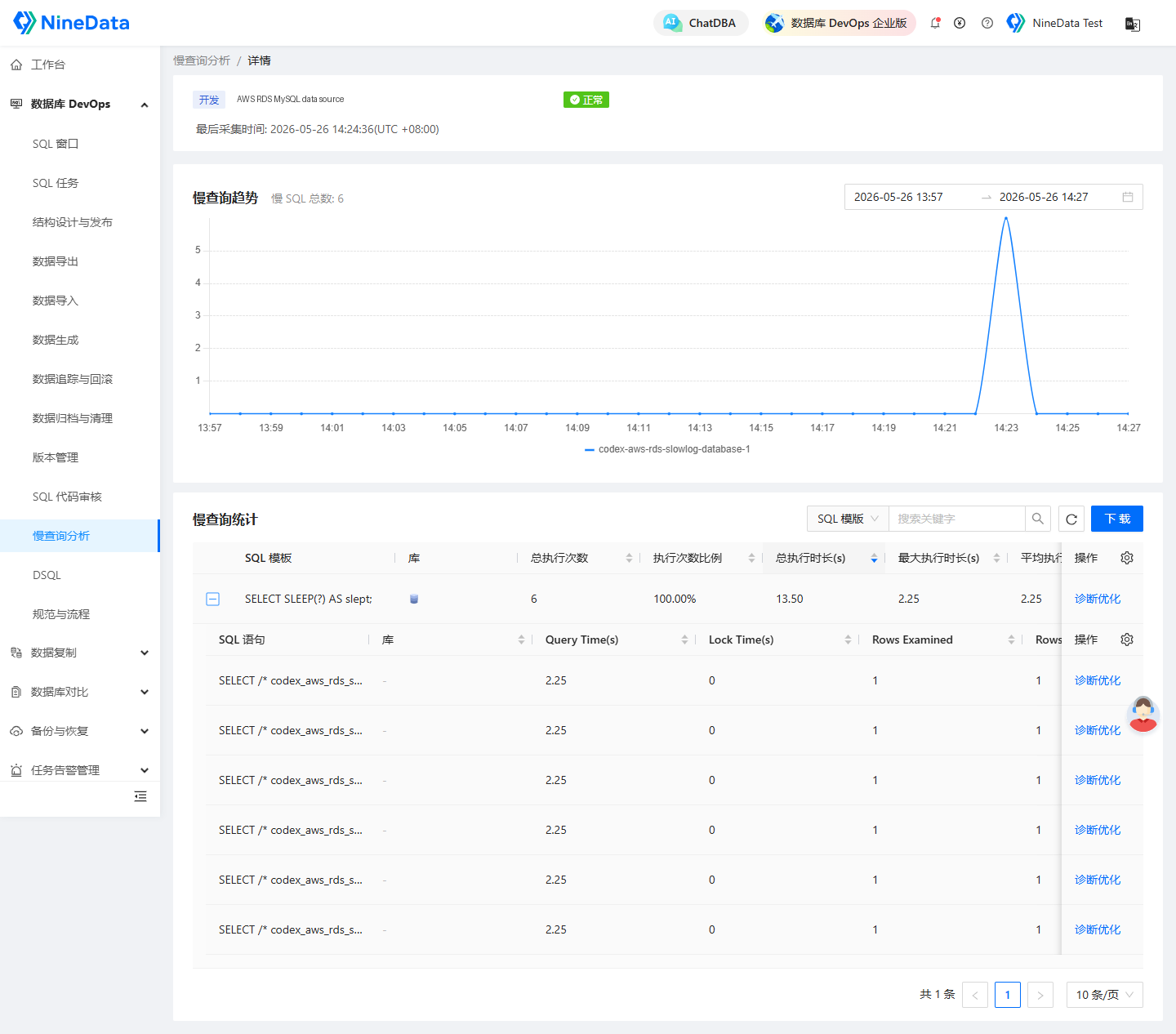Click the 搜索关键字 search input

[956, 519]
